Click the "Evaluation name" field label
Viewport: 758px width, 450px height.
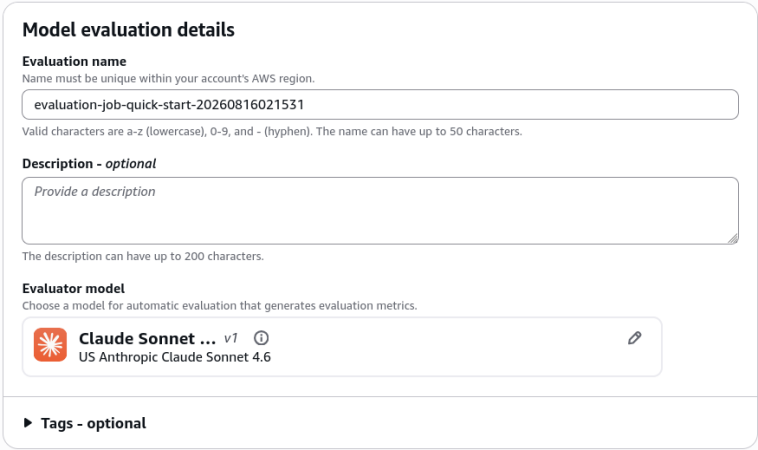(74, 61)
